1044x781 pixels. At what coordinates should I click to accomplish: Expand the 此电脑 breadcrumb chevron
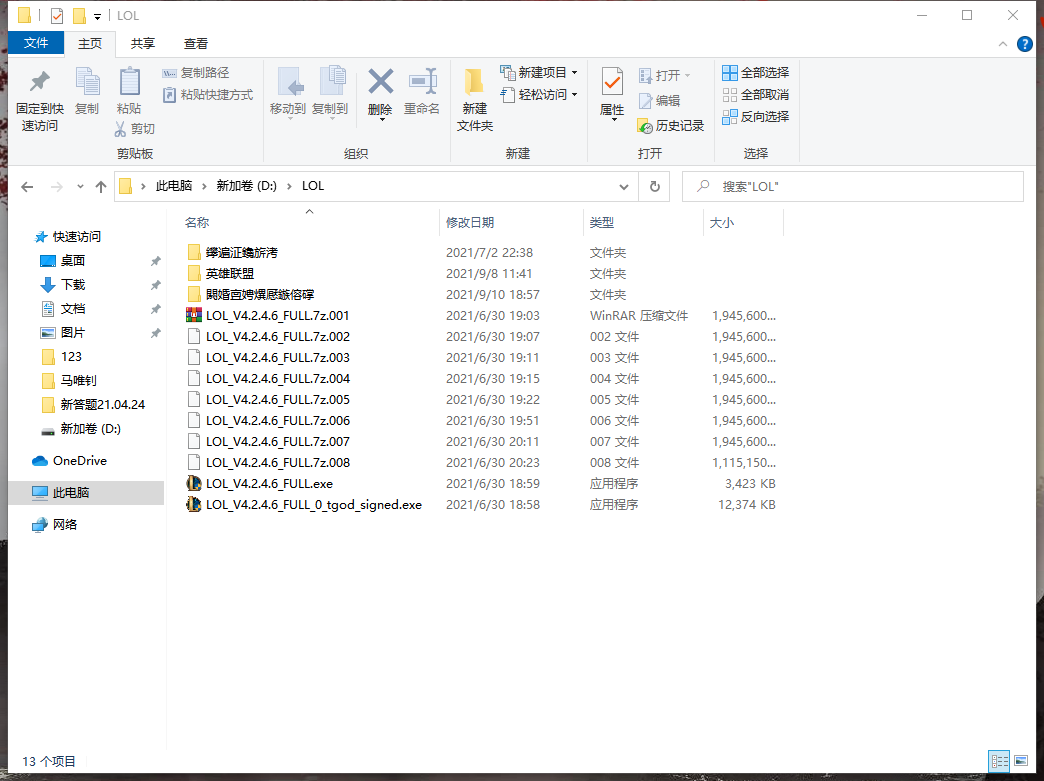point(204,186)
